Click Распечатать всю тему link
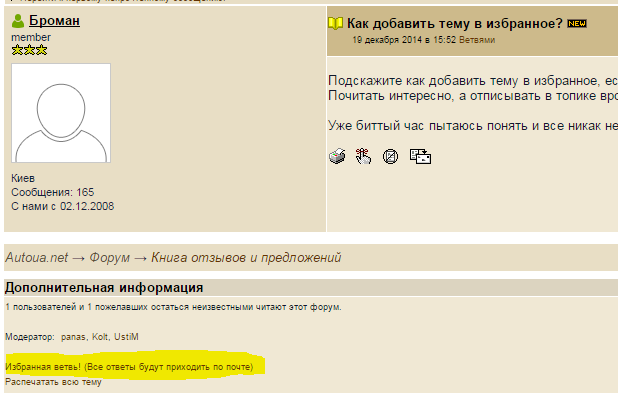The width and height of the screenshot is (618, 393). [x=53, y=382]
